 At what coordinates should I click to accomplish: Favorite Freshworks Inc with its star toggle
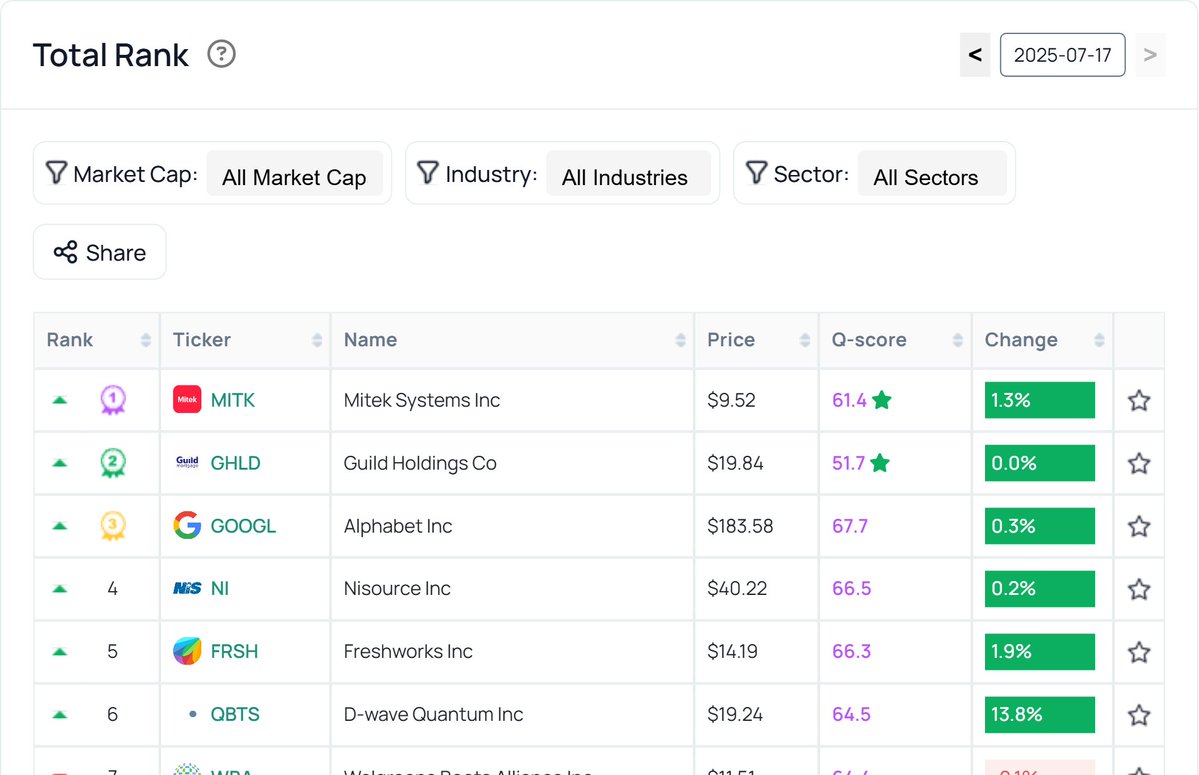click(1139, 652)
